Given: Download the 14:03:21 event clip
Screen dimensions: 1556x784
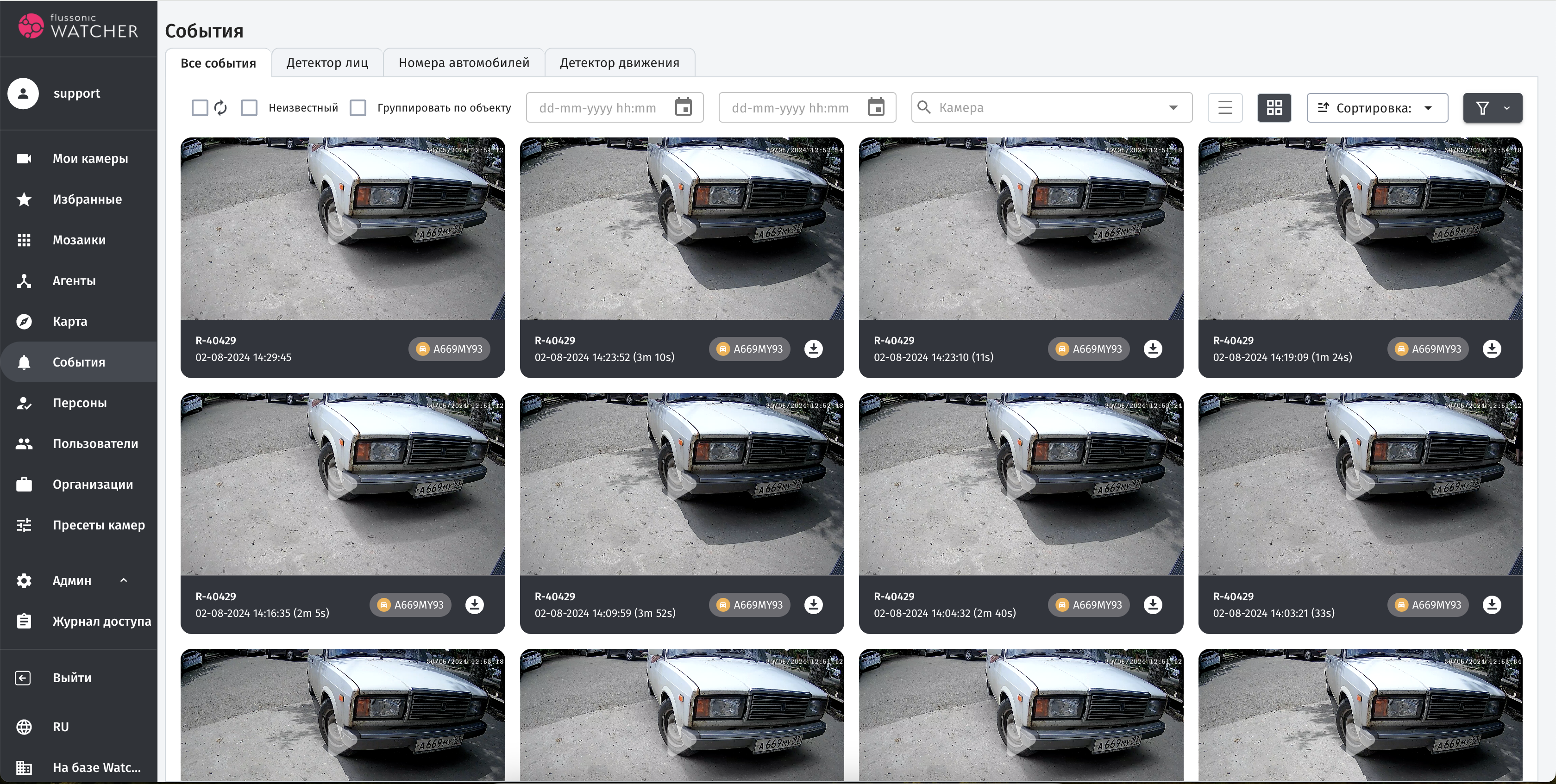Looking at the screenshot, I should [x=1491, y=605].
